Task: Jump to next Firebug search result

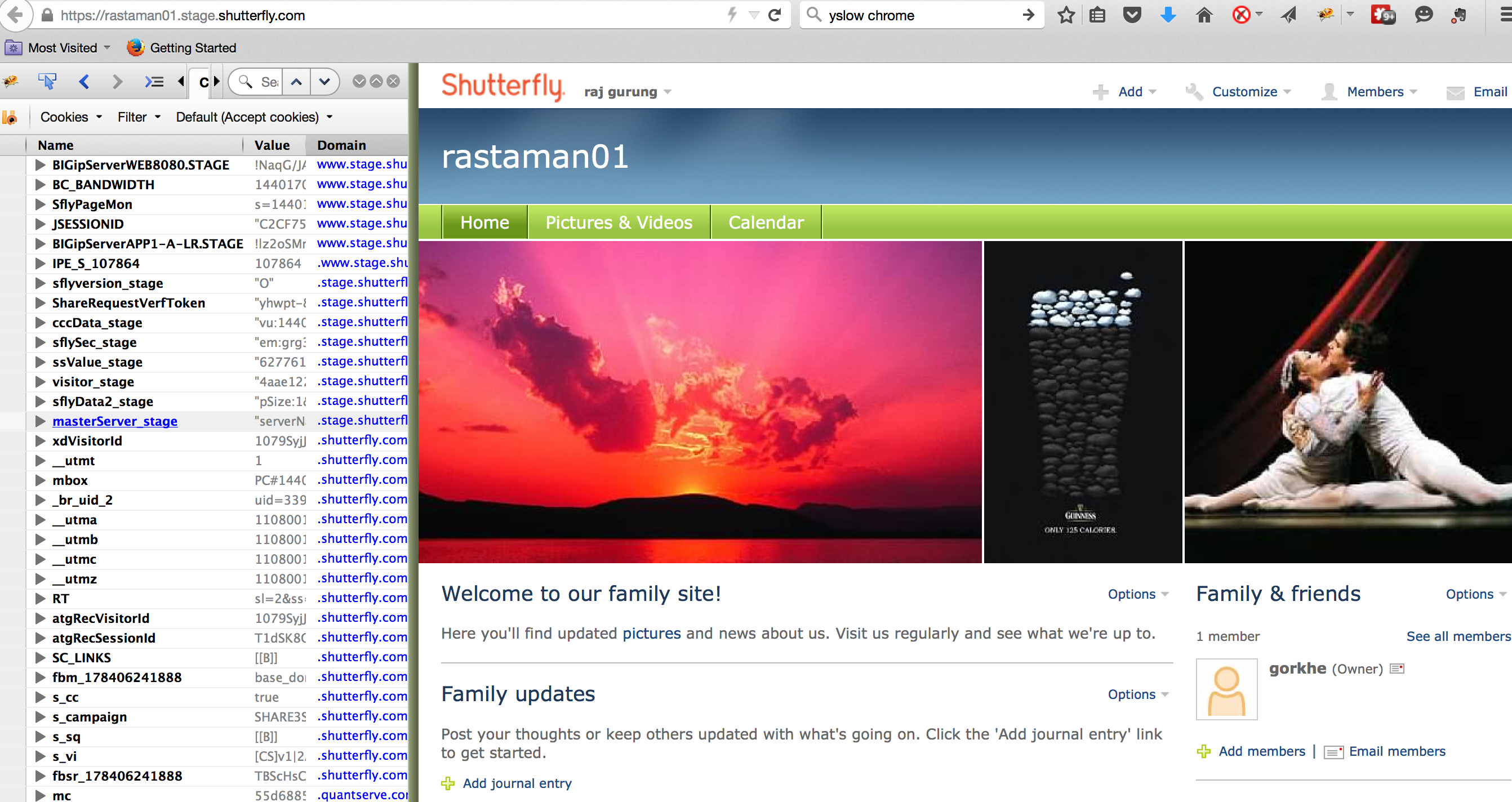Action: (x=324, y=82)
